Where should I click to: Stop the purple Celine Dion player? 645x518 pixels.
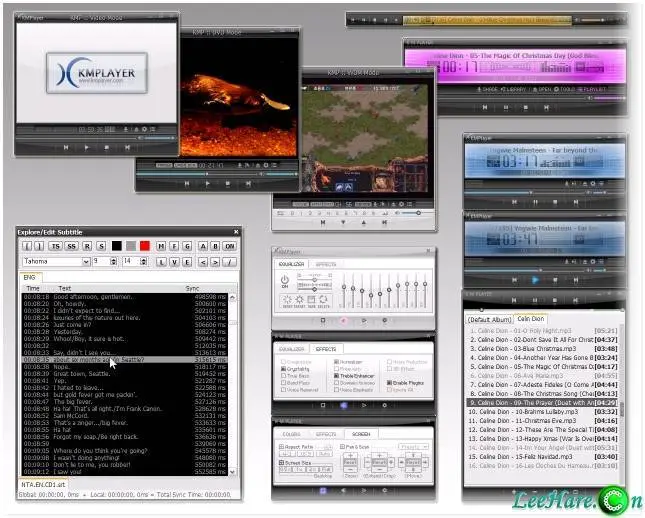526,107
